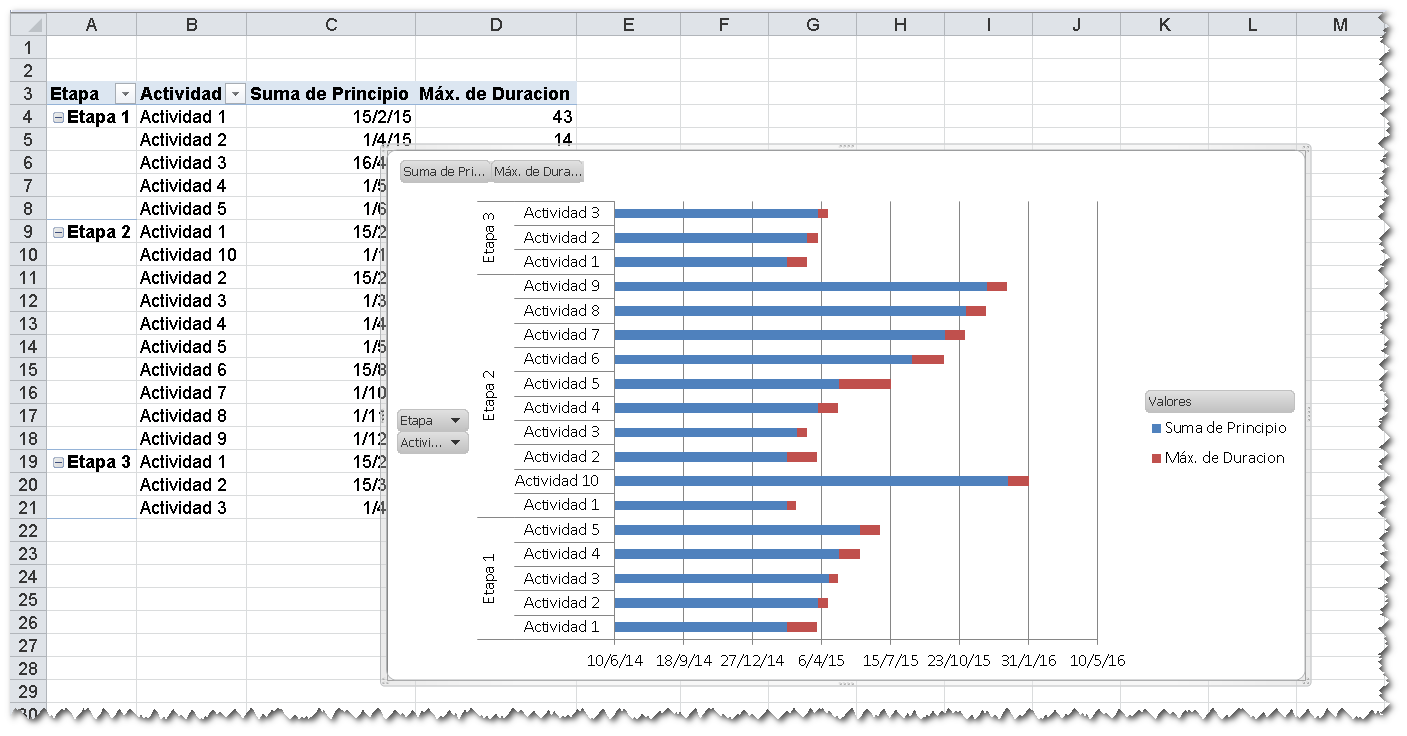Image resolution: width=1407 pixels, height=736 pixels.
Task: Click the Actividad 6 label in the chart
Action: click(561, 359)
